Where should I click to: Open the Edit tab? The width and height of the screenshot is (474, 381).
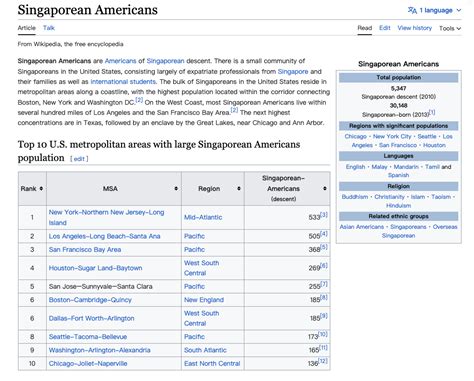pos(385,28)
